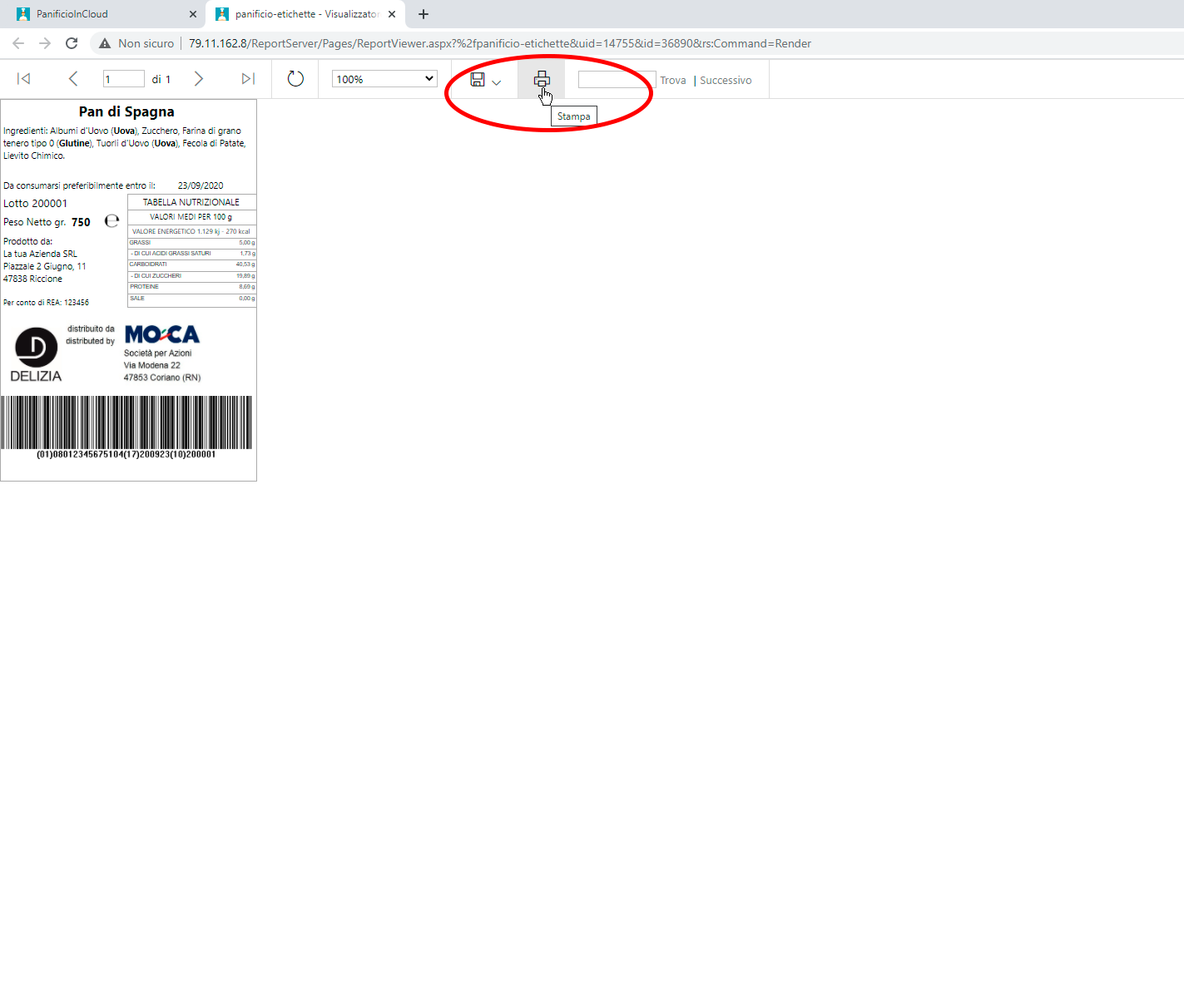The width and height of the screenshot is (1184, 1008).
Task: Jump to the last report page
Action: coord(248,78)
